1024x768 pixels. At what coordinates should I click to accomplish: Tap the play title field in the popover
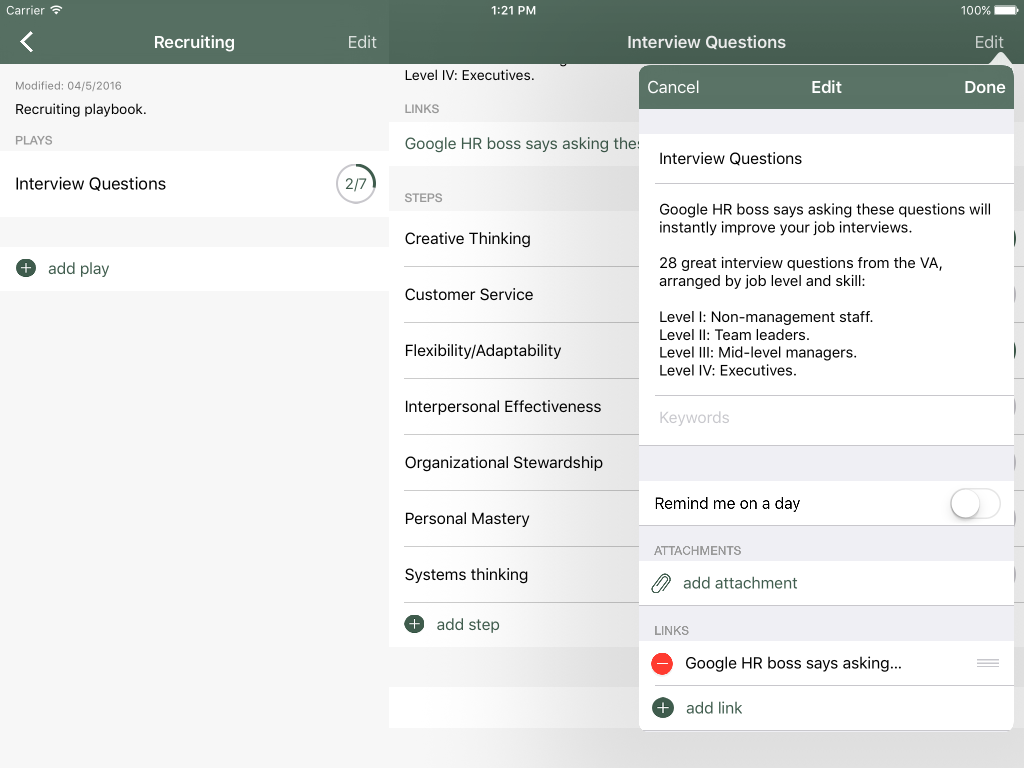[826, 159]
